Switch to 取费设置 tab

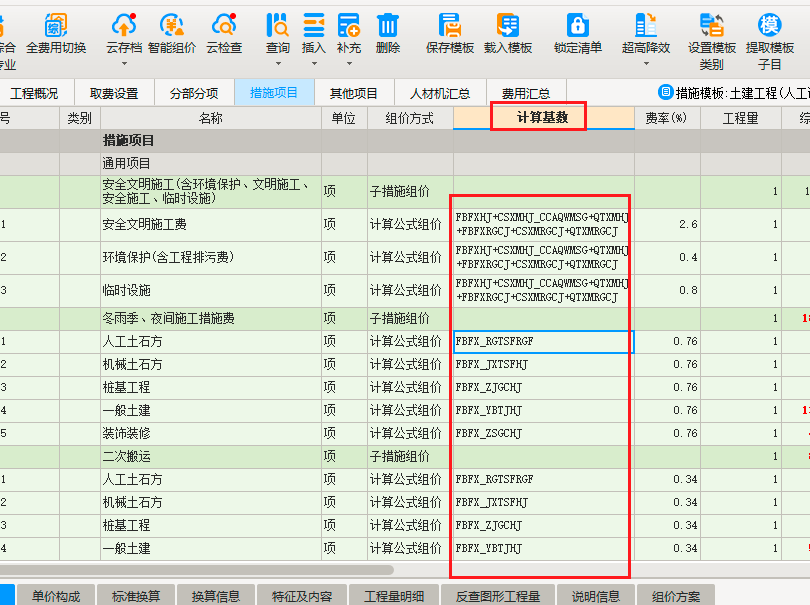tap(114, 93)
